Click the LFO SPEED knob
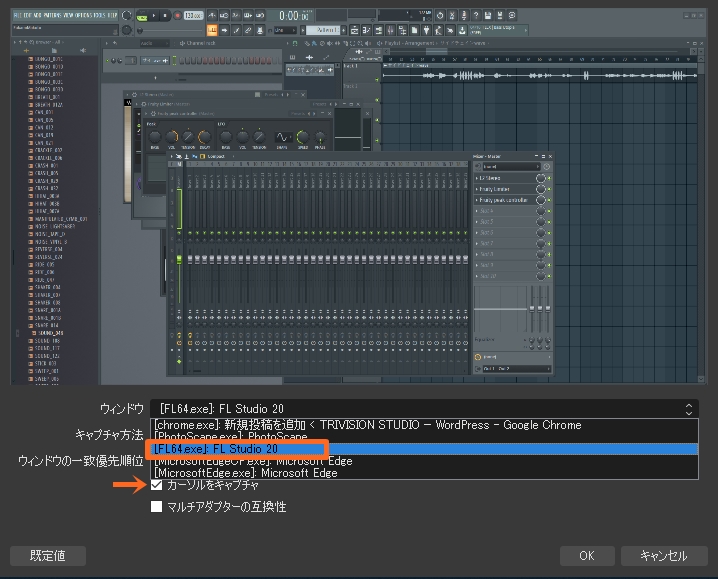Image resolution: width=718 pixels, height=579 pixels. click(x=301, y=137)
